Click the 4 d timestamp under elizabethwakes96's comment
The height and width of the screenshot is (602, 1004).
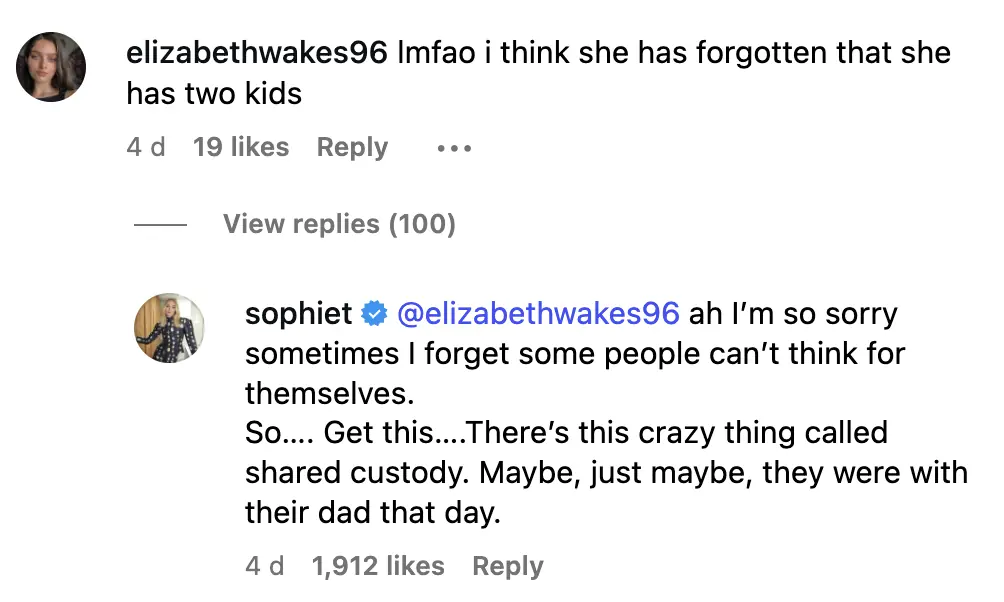pos(146,148)
